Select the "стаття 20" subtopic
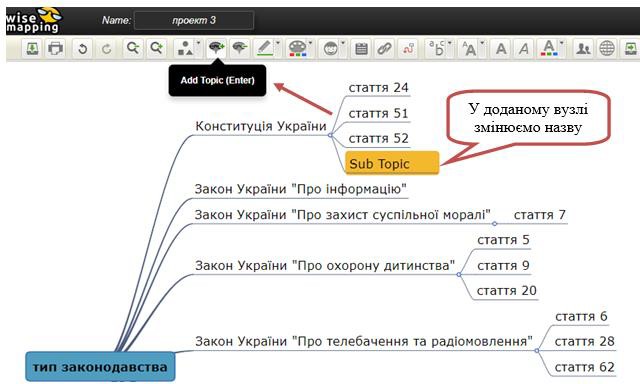The width and height of the screenshot is (640, 384). [x=507, y=291]
